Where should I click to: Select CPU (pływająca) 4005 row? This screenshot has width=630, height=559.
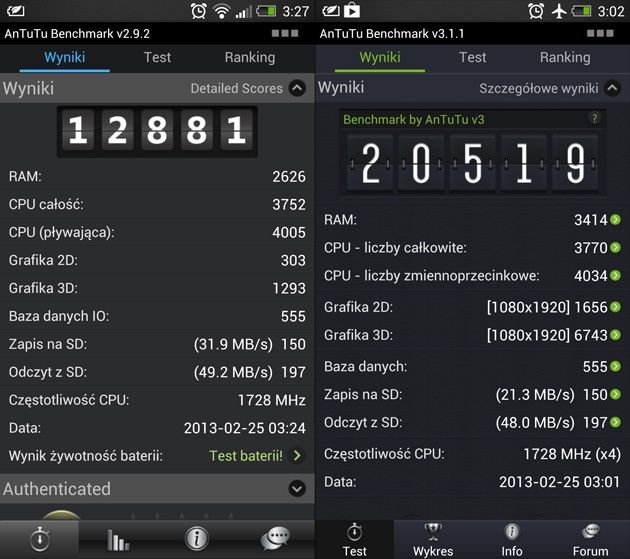pos(157,232)
